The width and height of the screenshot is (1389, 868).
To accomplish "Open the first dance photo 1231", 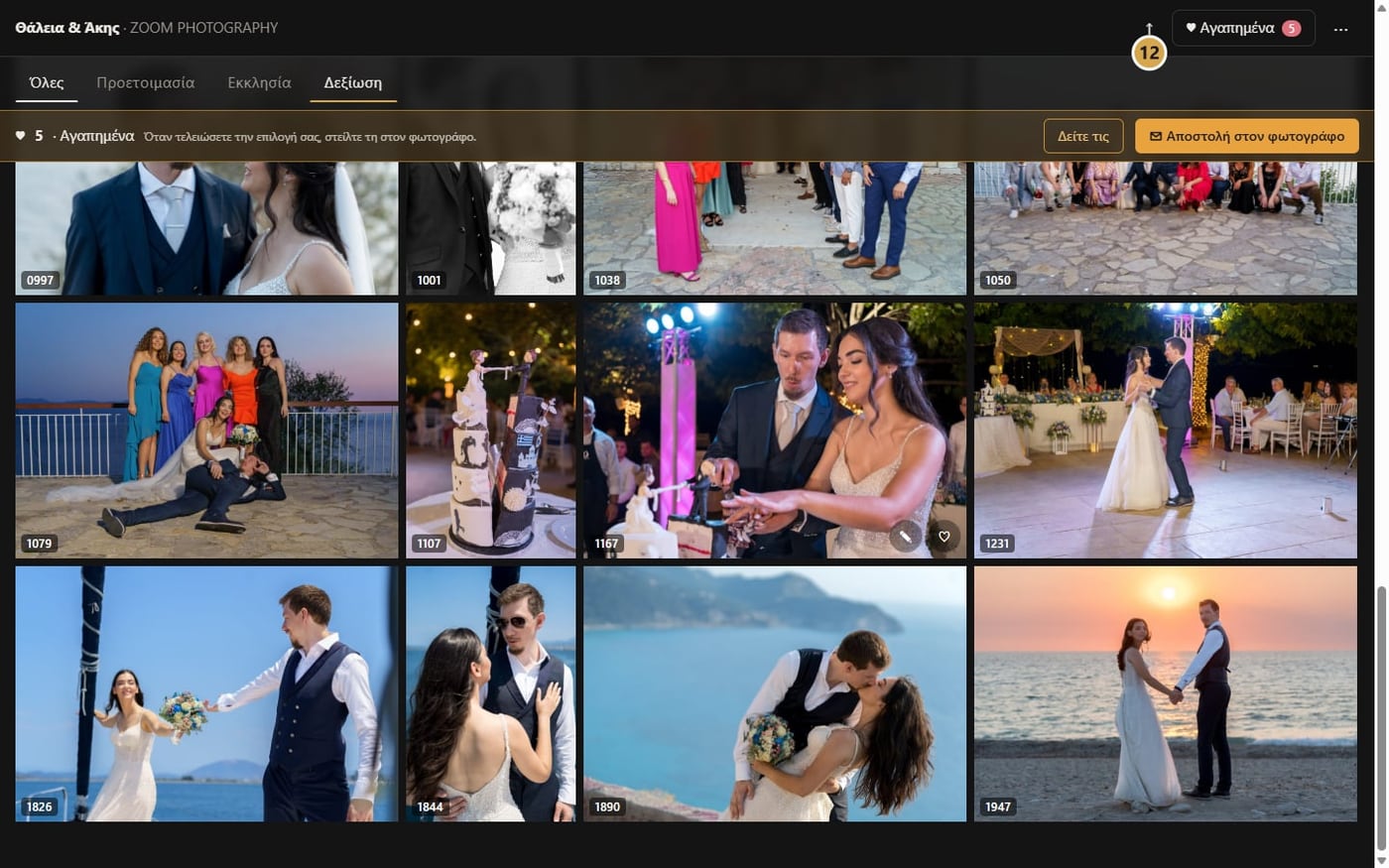I will click(1165, 431).
